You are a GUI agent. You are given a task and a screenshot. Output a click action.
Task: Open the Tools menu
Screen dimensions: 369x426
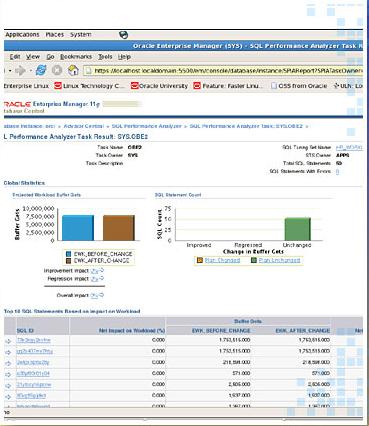(105, 57)
